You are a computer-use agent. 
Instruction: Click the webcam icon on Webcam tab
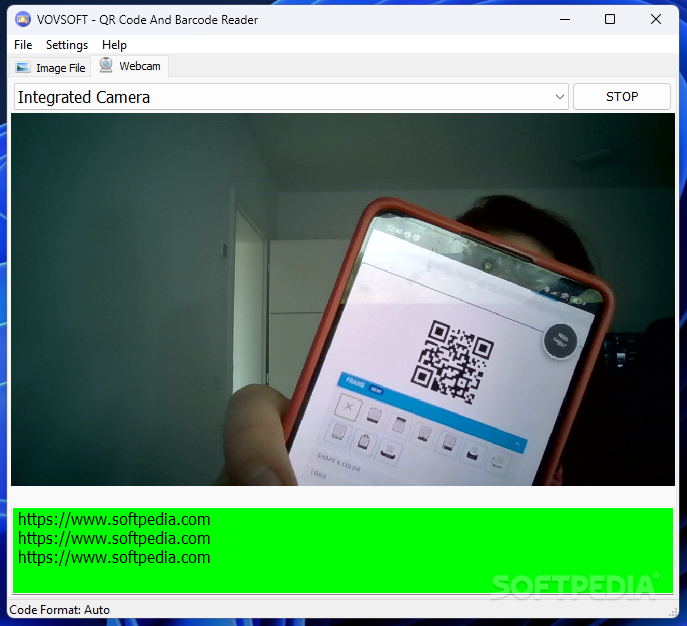pos(106,65)
